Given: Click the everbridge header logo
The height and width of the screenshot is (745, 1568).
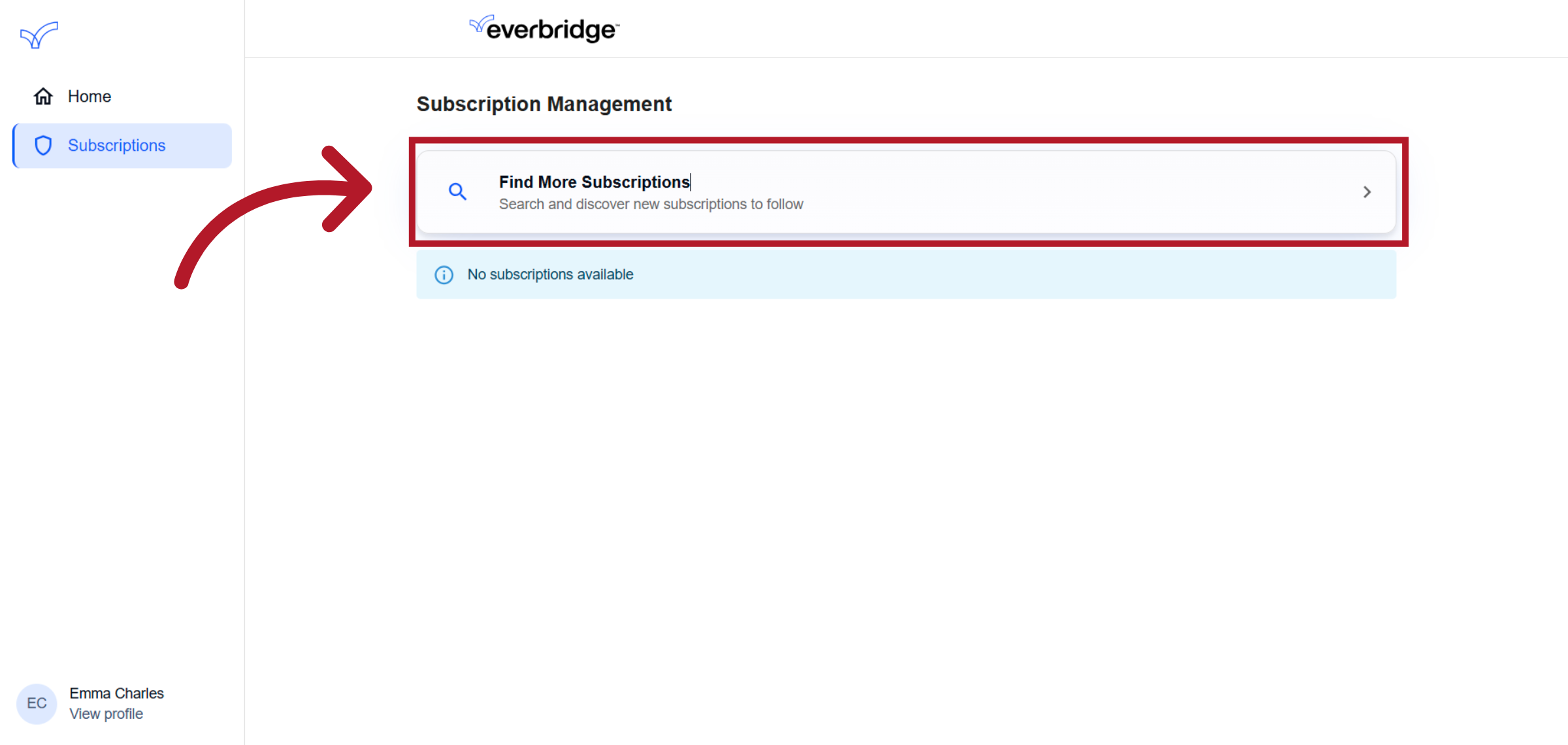Looking at the screenshot, I should [x=544, y=29].
